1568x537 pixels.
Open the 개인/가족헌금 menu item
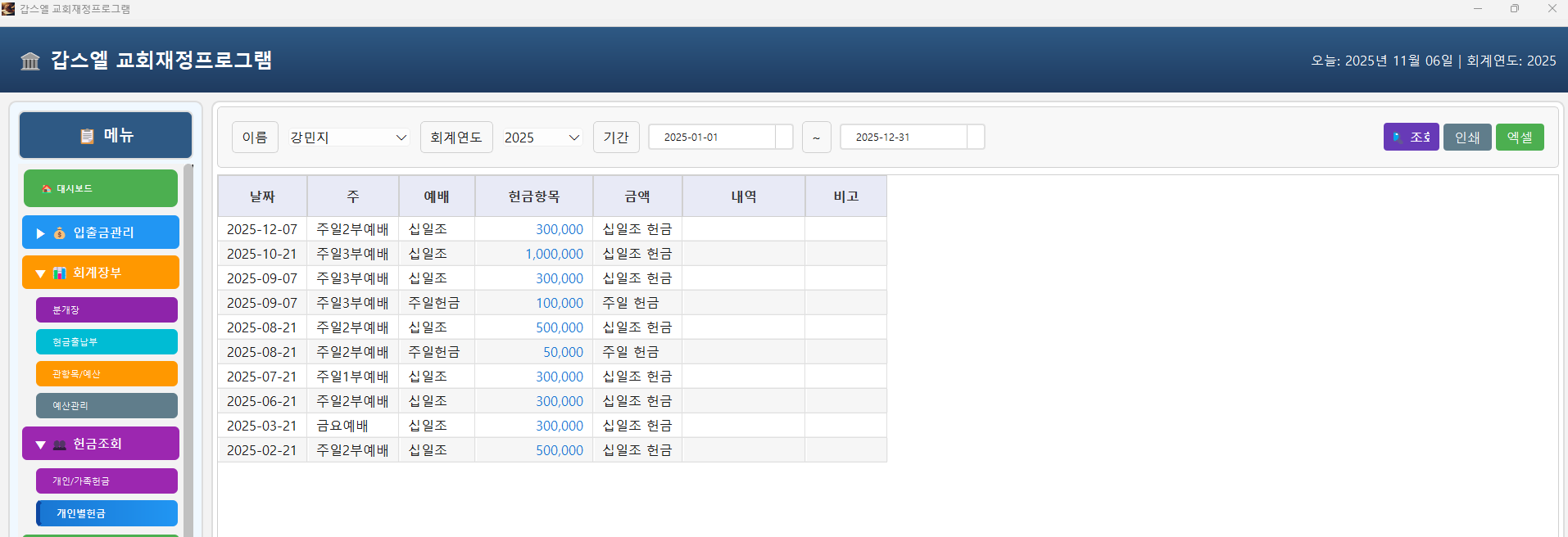pyautogui.click(x=106, y=481)
